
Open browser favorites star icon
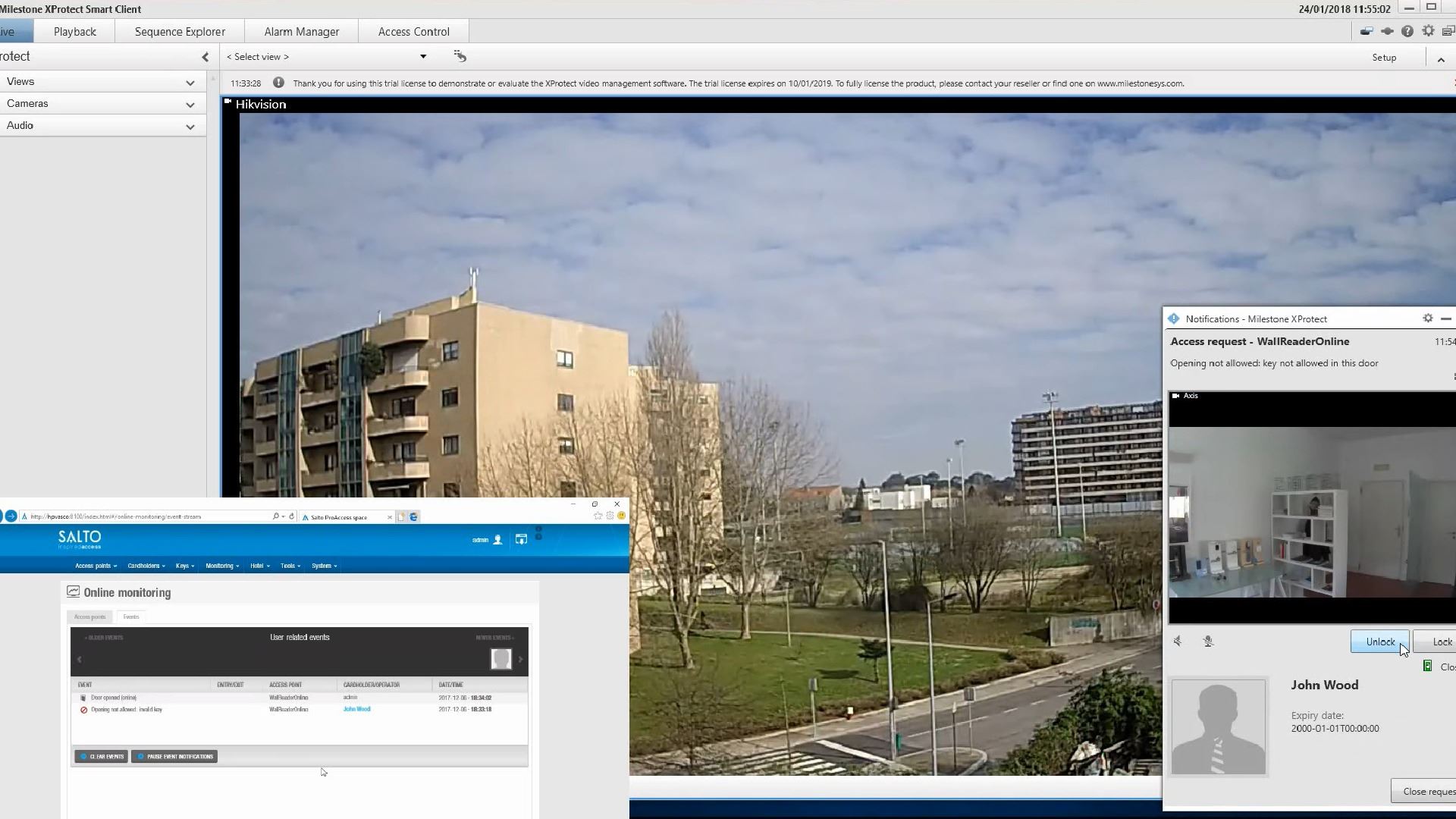598,516
